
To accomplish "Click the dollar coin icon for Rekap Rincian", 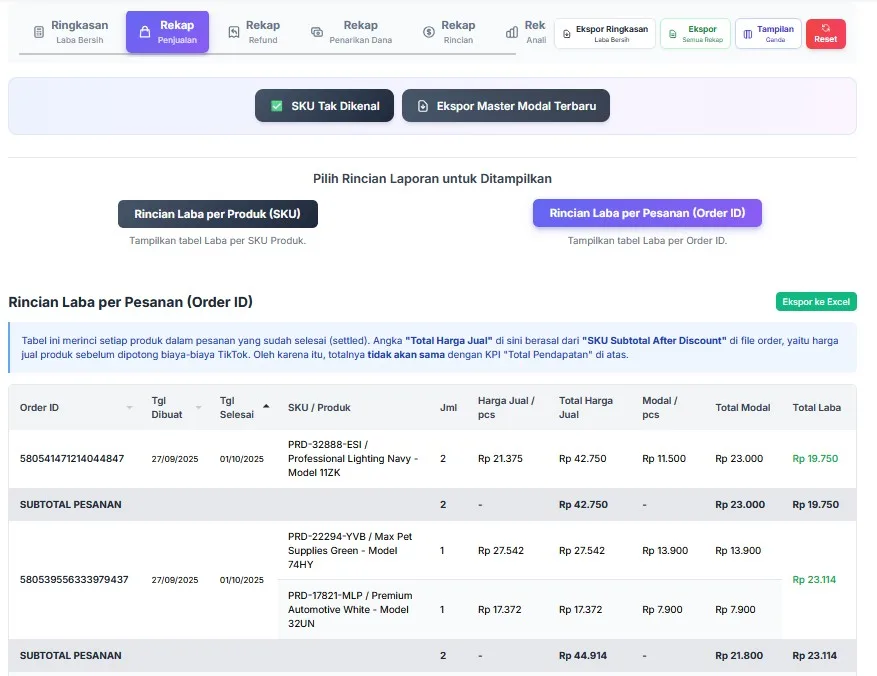I will point(429,32).
